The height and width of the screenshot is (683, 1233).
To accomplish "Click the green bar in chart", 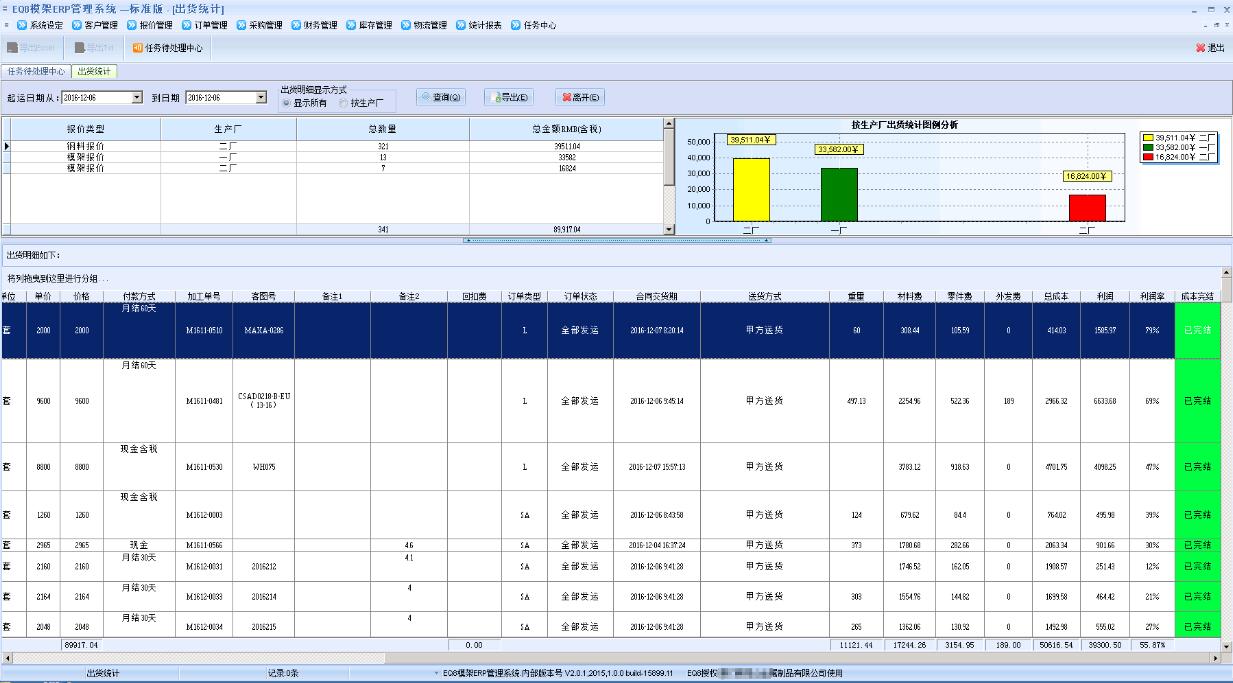I will 839,194.
